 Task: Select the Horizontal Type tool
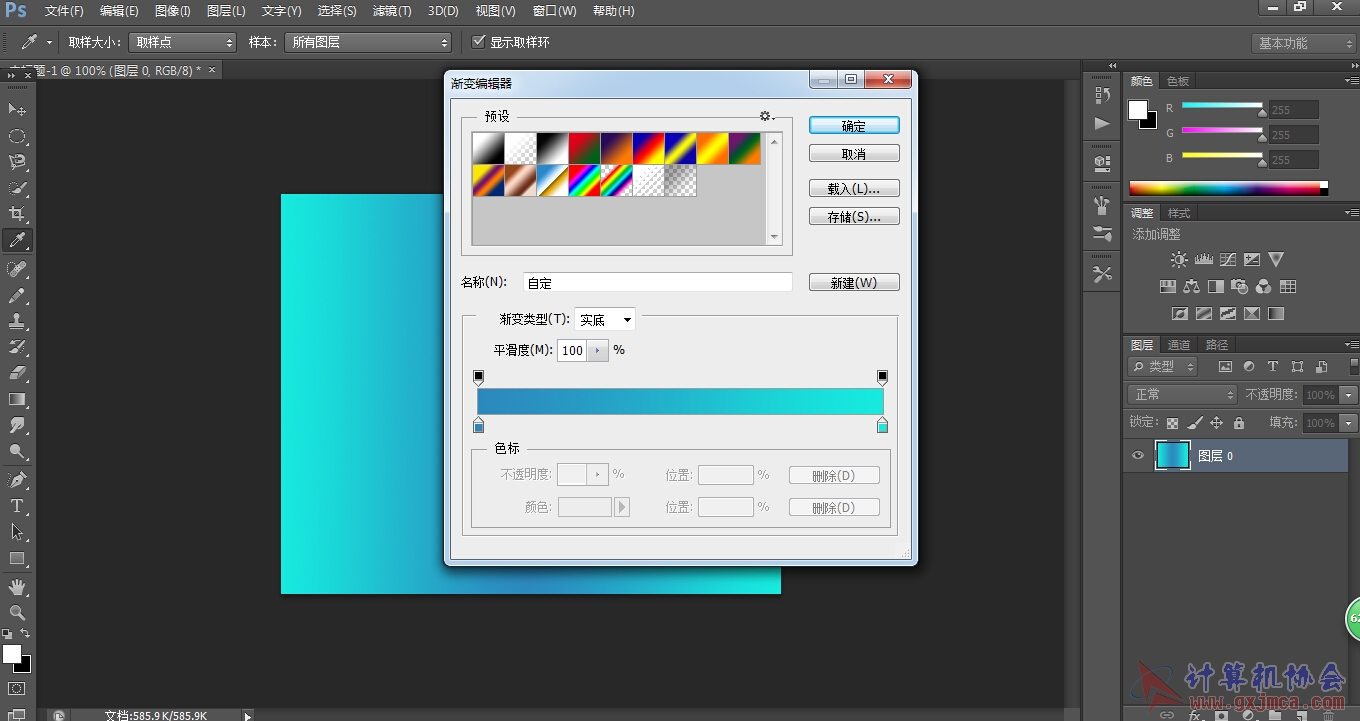coord(17,507)
